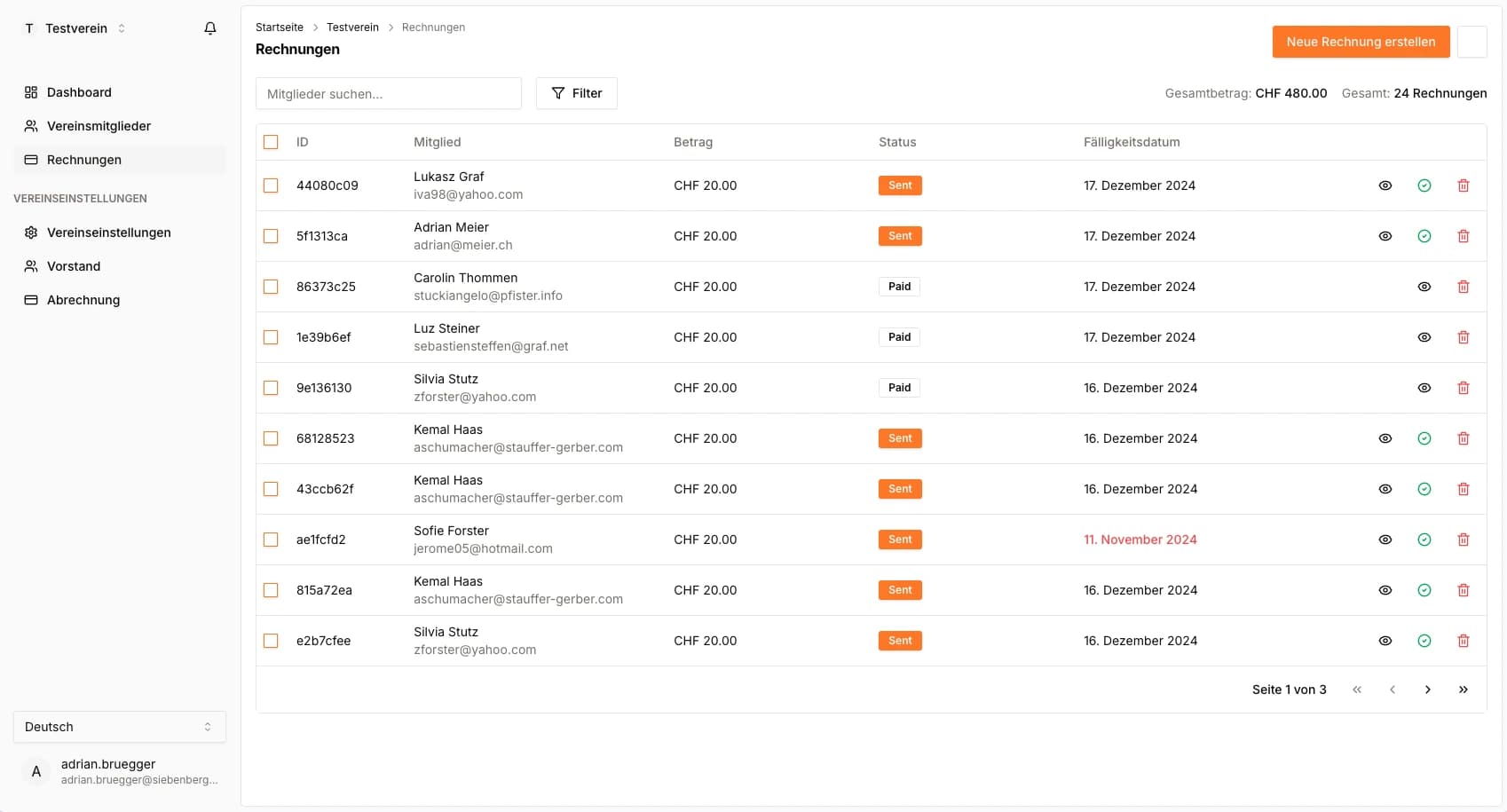Mark invoice 815a72ea as paid
Viewport: 1507px width, 812px height.
tap(1424, 590)
